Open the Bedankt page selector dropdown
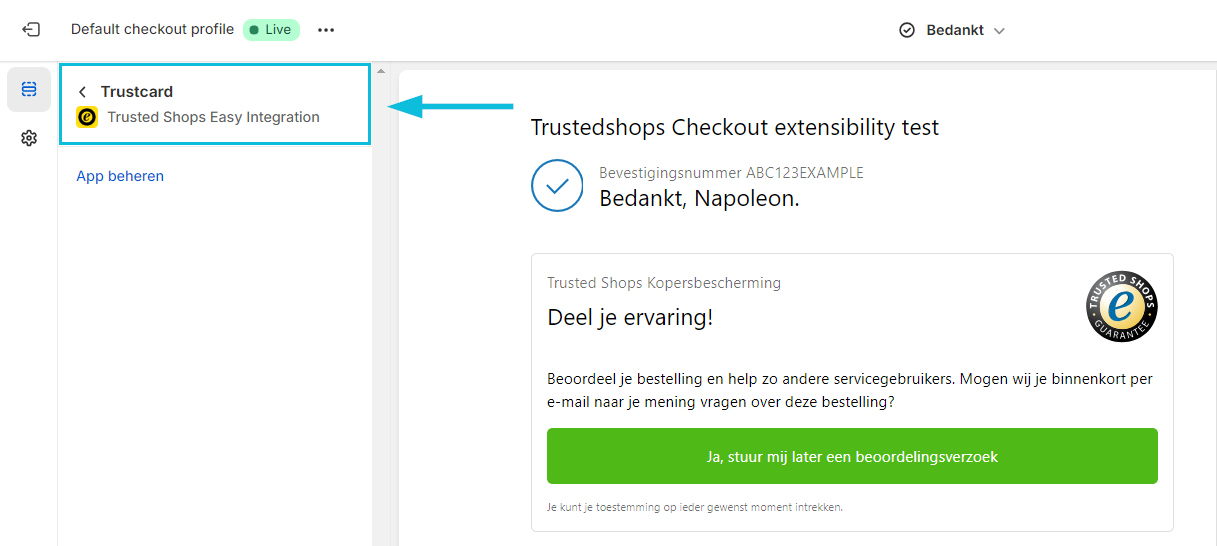 (x=952, y=30)
